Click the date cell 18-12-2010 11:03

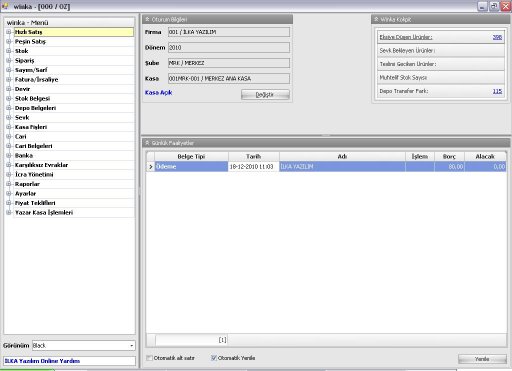(254, 167)
